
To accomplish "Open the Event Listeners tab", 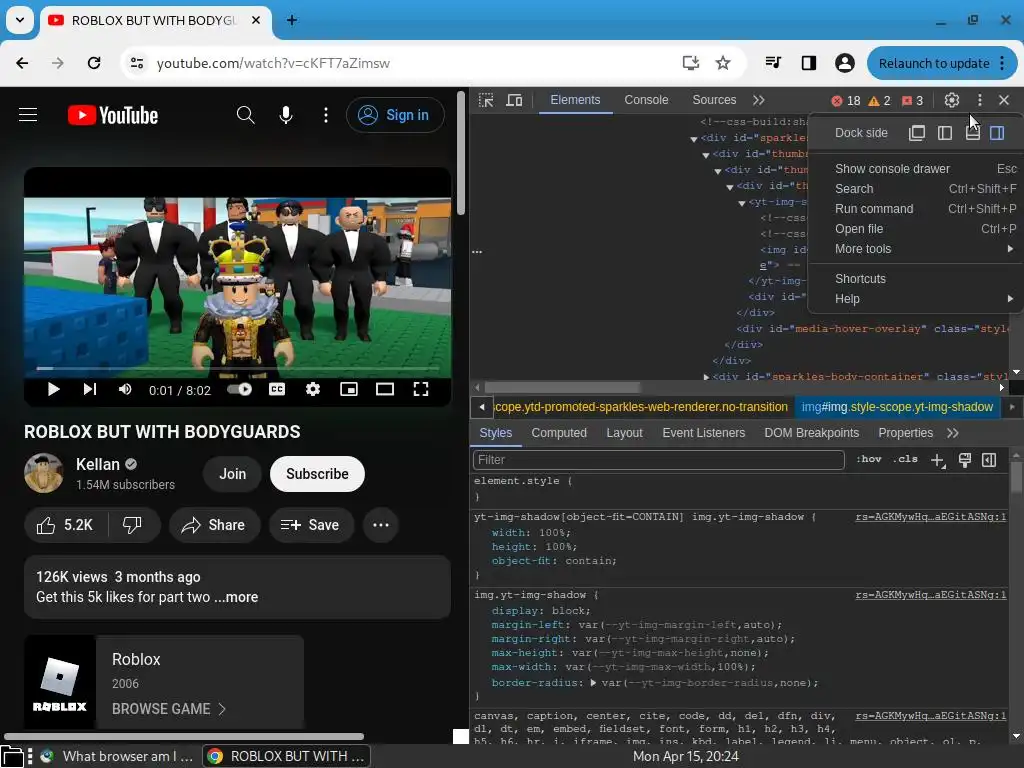I will coord(703,433).
